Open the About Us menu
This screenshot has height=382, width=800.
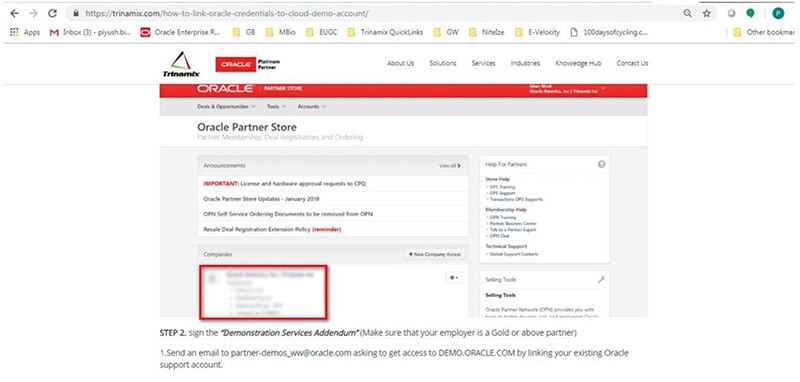(x=401, y=63)
